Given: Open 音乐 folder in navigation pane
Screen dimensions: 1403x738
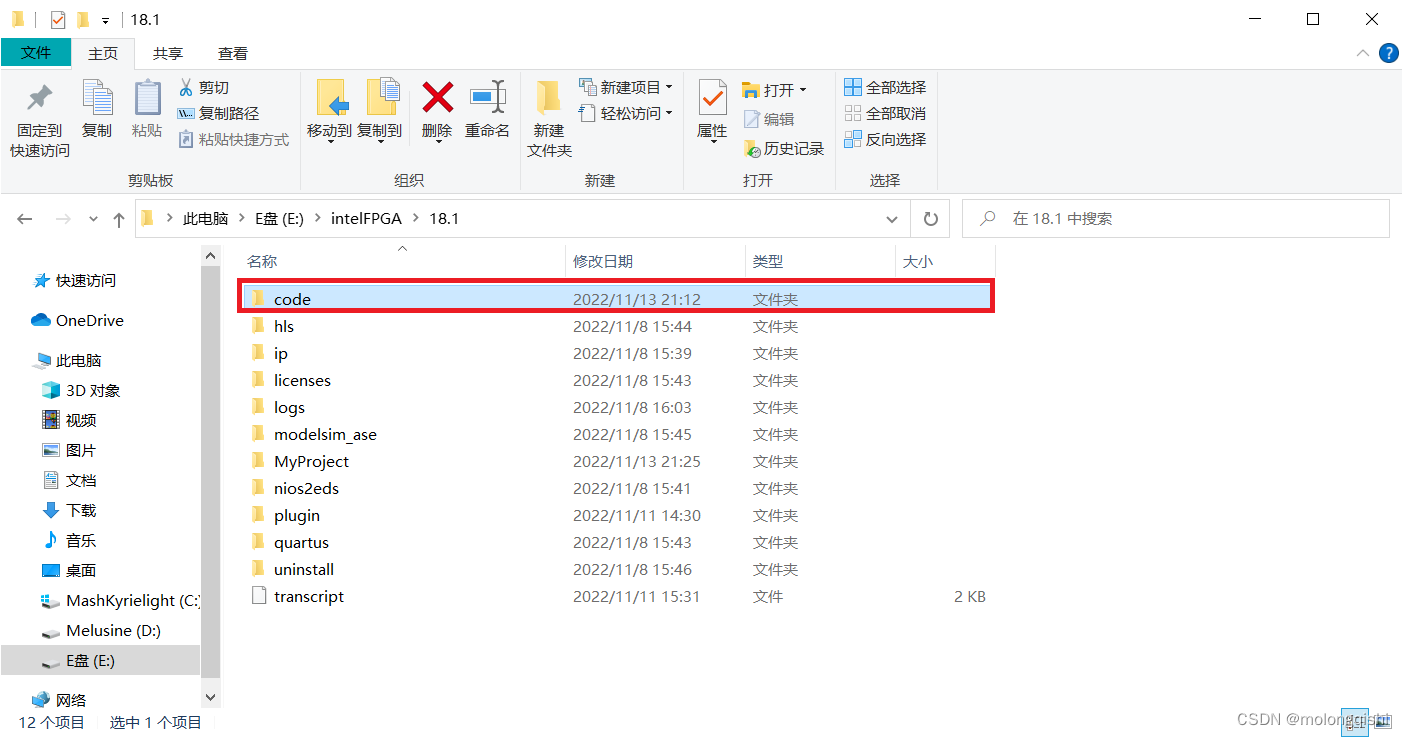Looking at the screenshot, I should point(69,541).
